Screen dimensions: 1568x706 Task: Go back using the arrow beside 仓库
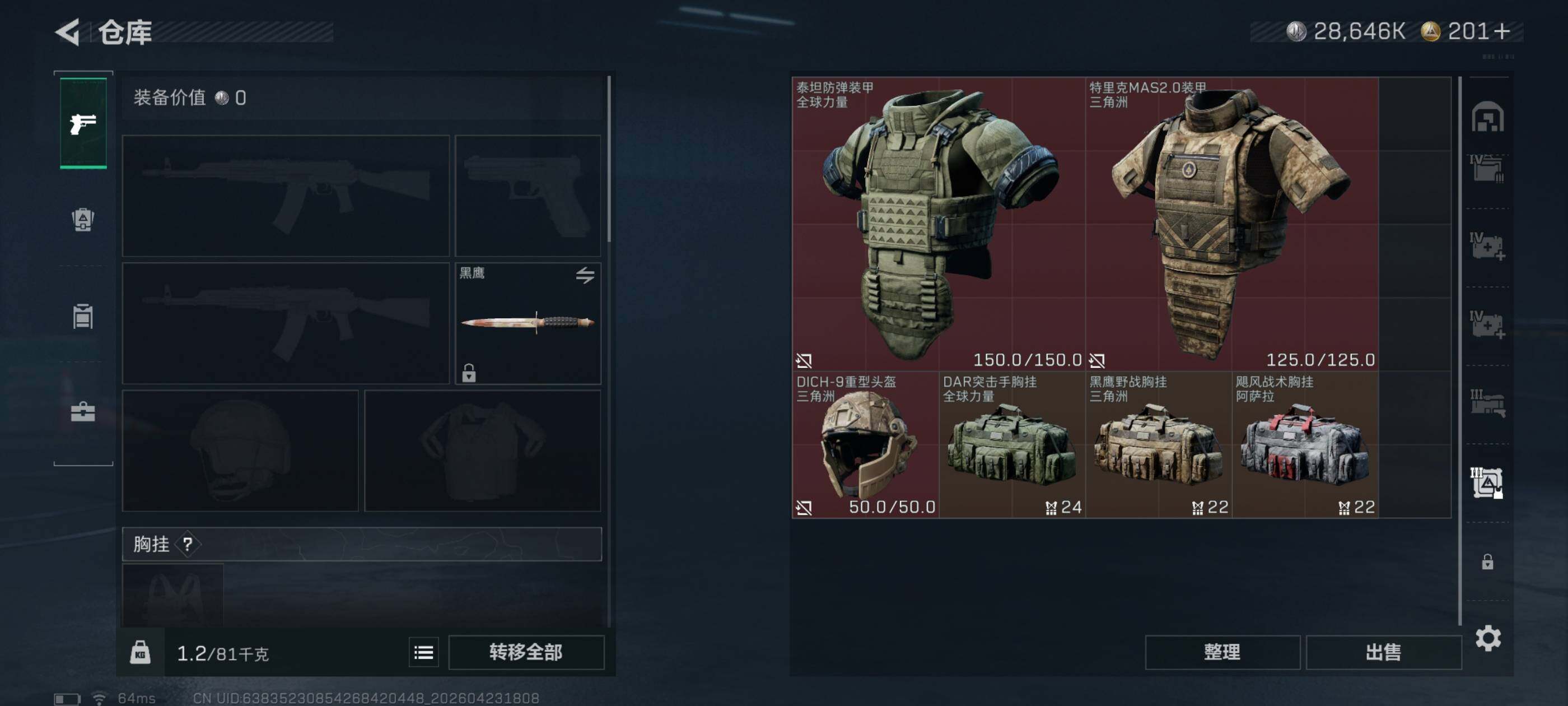click(68, 32)
